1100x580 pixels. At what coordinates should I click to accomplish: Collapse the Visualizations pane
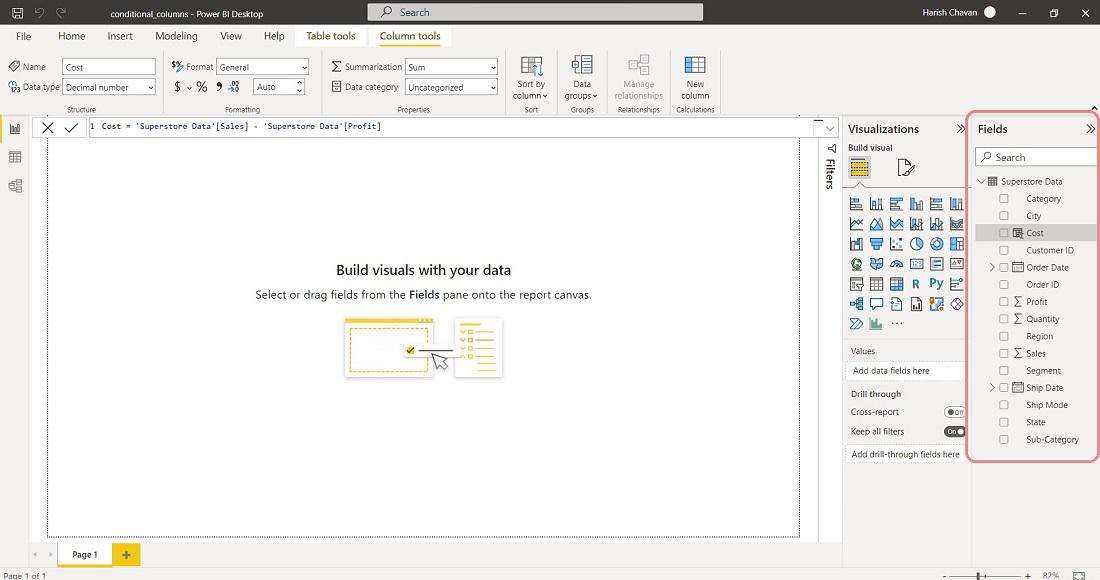(960, 129)
